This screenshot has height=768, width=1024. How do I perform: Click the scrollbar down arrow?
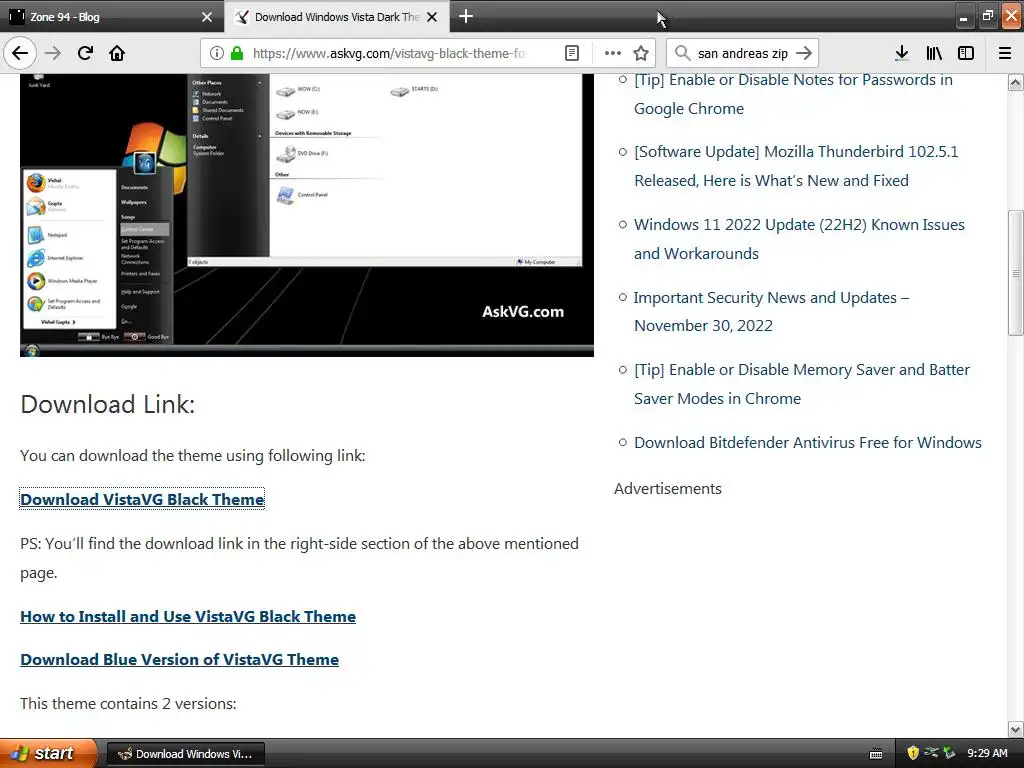[x=1016, y=729]
